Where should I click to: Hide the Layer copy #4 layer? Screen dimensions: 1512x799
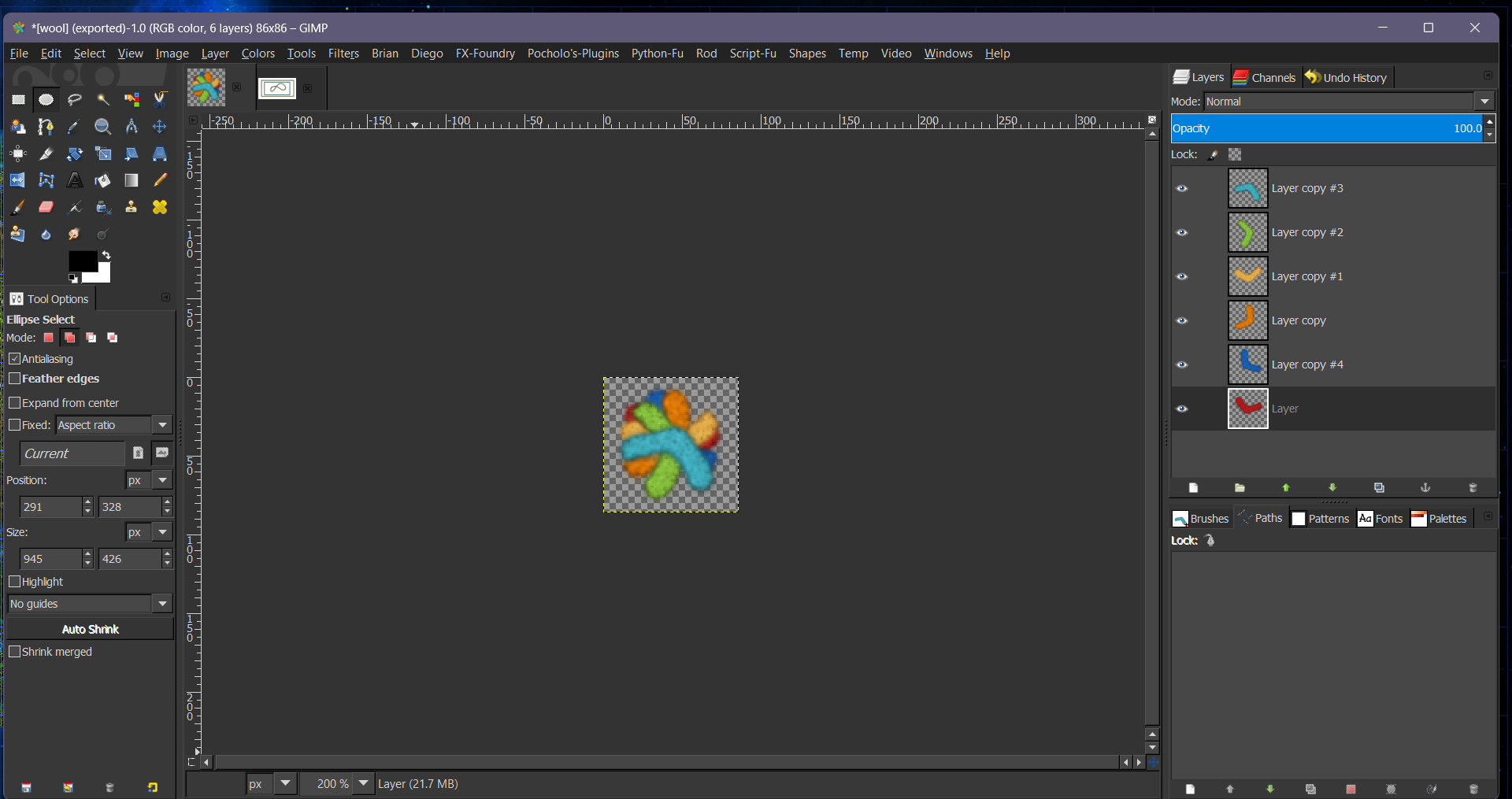1182,364
